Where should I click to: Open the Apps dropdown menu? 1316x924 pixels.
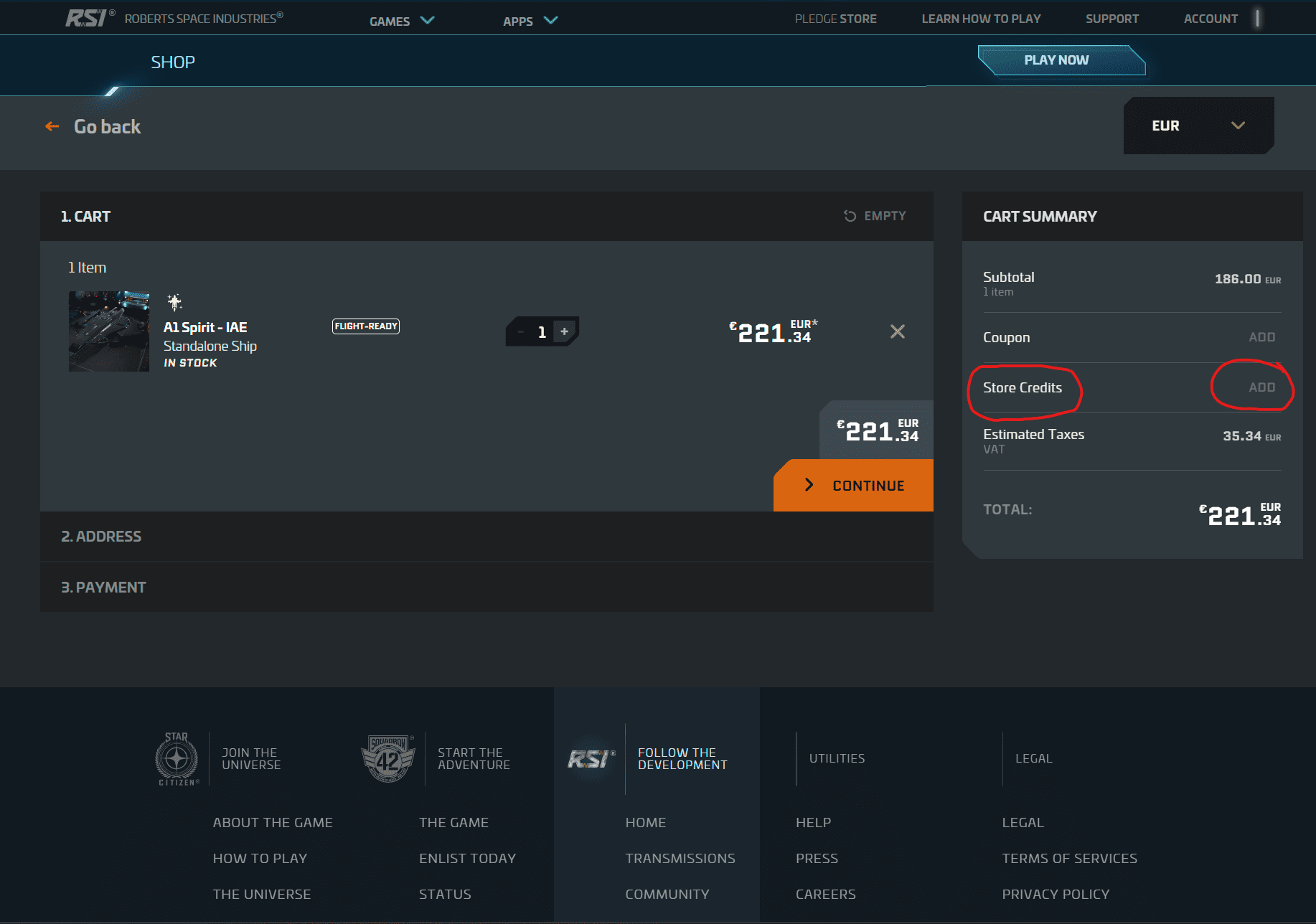click(530, 21)
